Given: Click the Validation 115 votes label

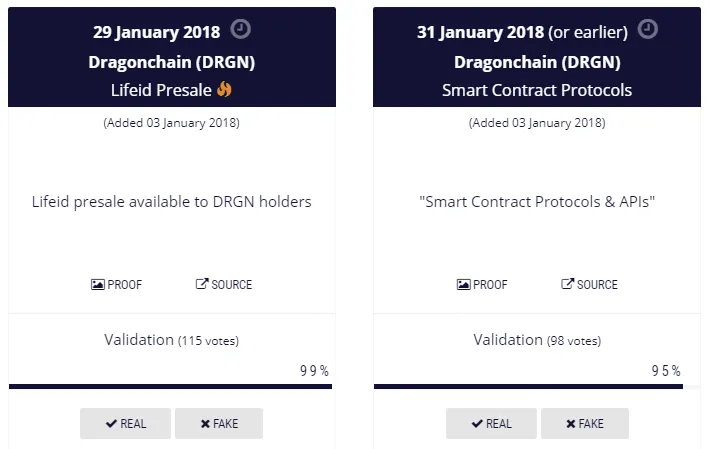Looking at the screenshot, I should pos(172,340).
